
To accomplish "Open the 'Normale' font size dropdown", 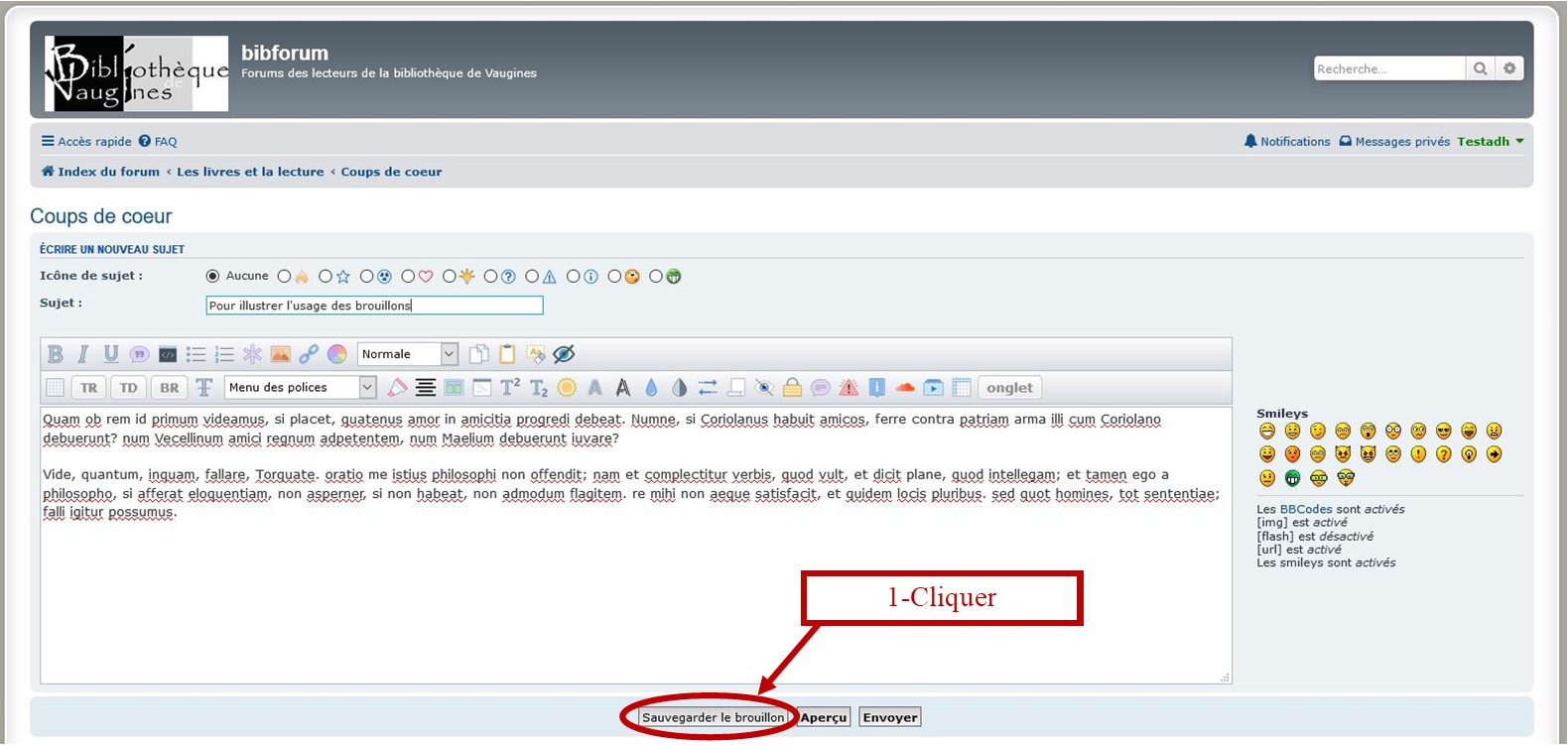I will pos(408,354).
